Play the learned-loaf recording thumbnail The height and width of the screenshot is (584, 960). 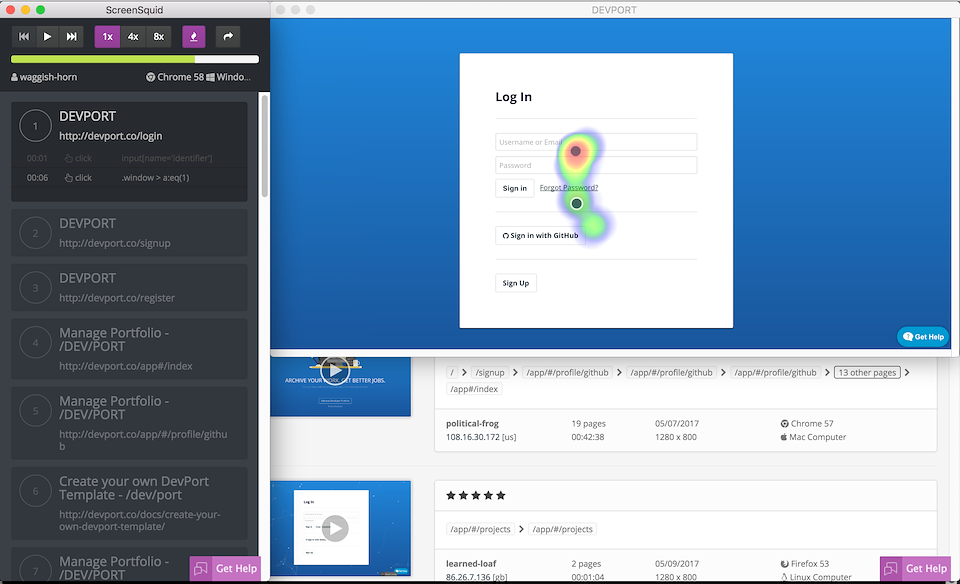335,527
